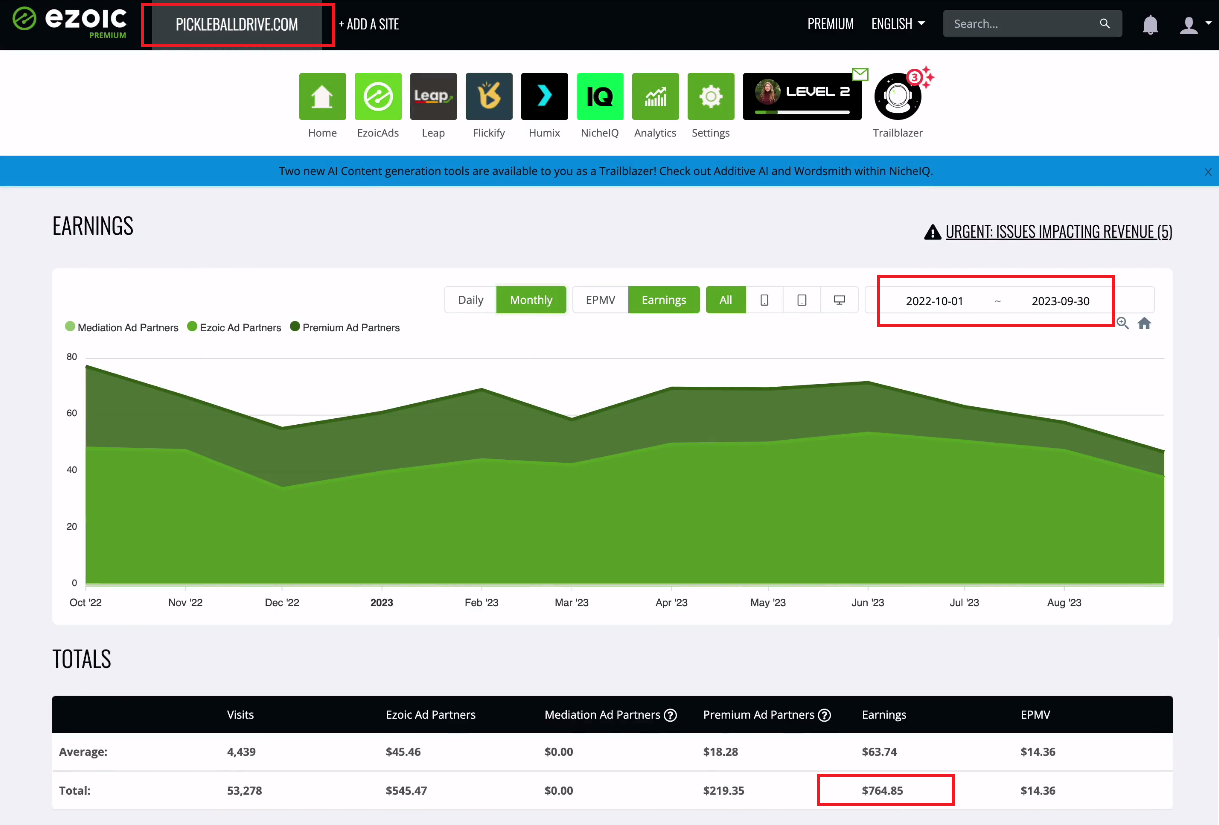Image resolution: width=1219 pixels, height=825 pixels.
Task: Launch the Leap app icon
Action: [433, 97]
